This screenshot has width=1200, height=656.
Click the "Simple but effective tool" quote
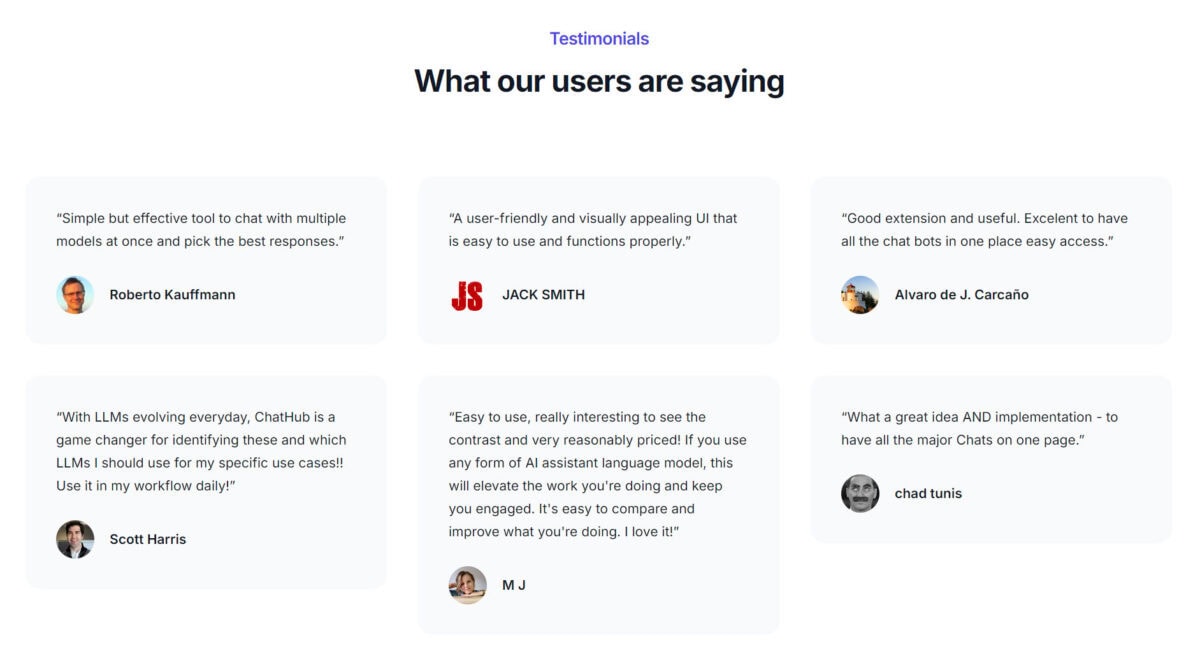click(201, 230)
